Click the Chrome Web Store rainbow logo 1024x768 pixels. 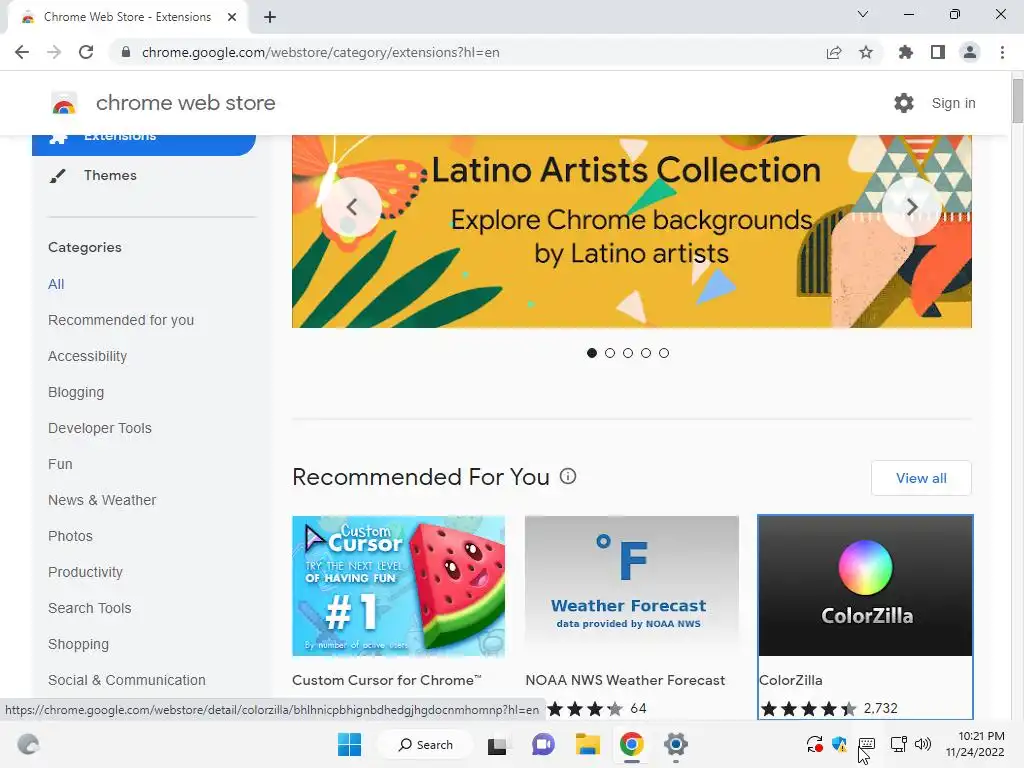63,103
